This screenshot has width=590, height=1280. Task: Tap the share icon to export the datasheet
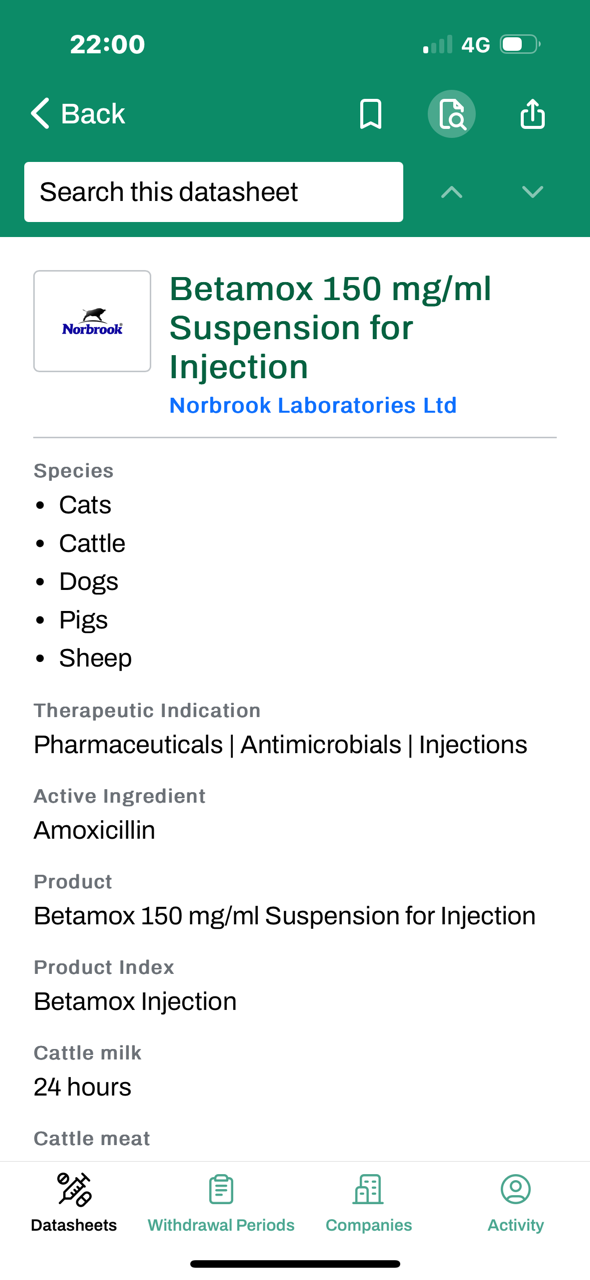point(532,113)
